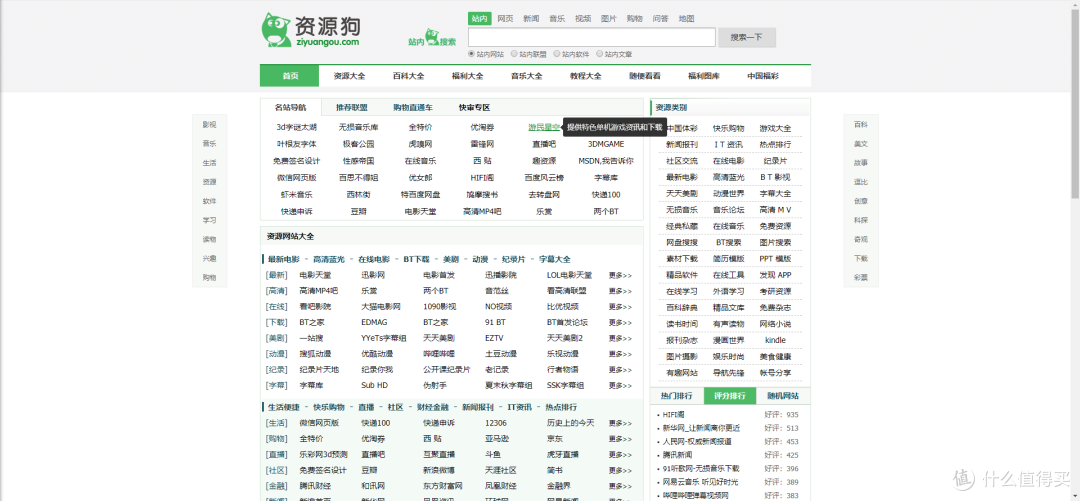1080x501 pixels.
Task: Select the 站内联盟 radio button
Action: click(x=514, y=53)
